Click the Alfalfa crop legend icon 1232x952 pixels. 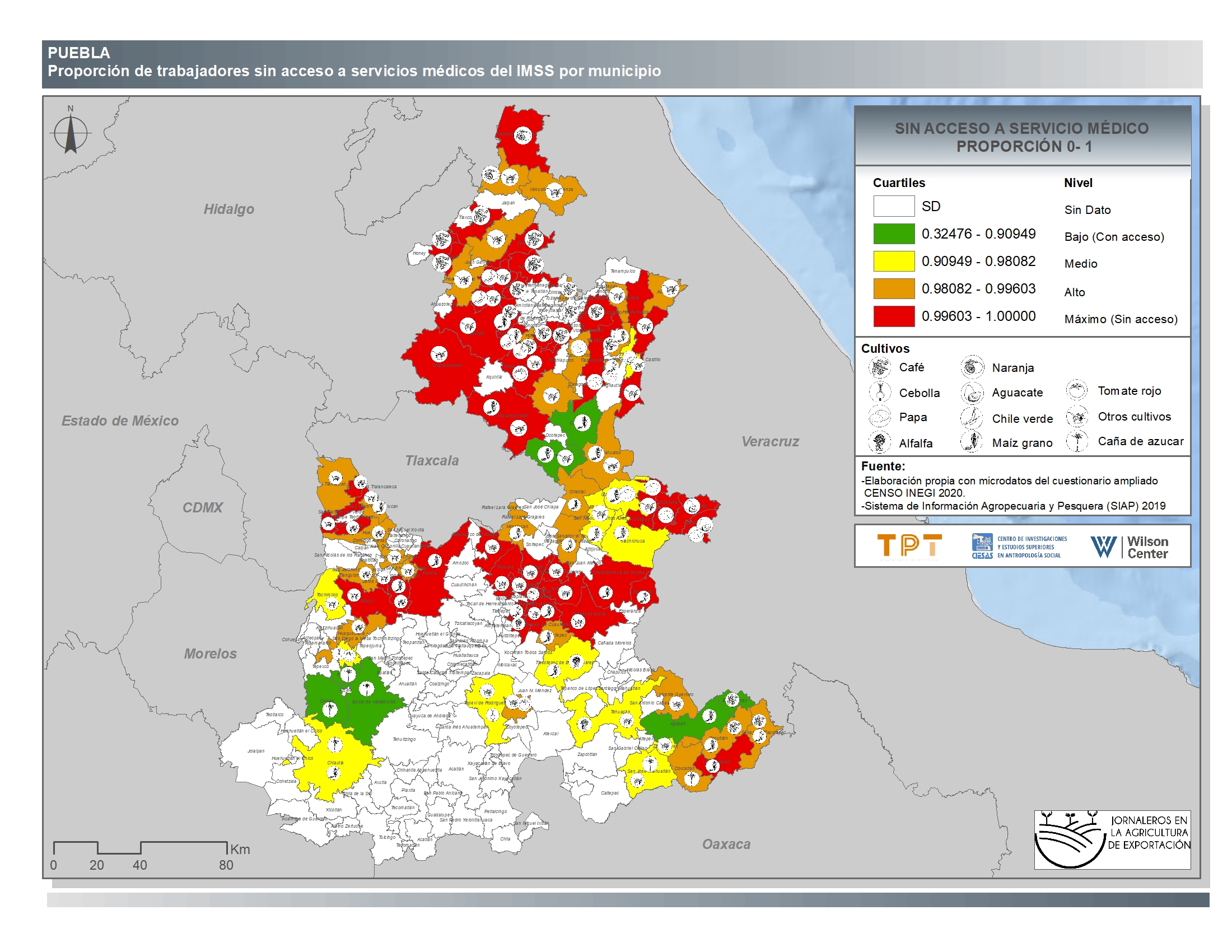tap(879, 442)
